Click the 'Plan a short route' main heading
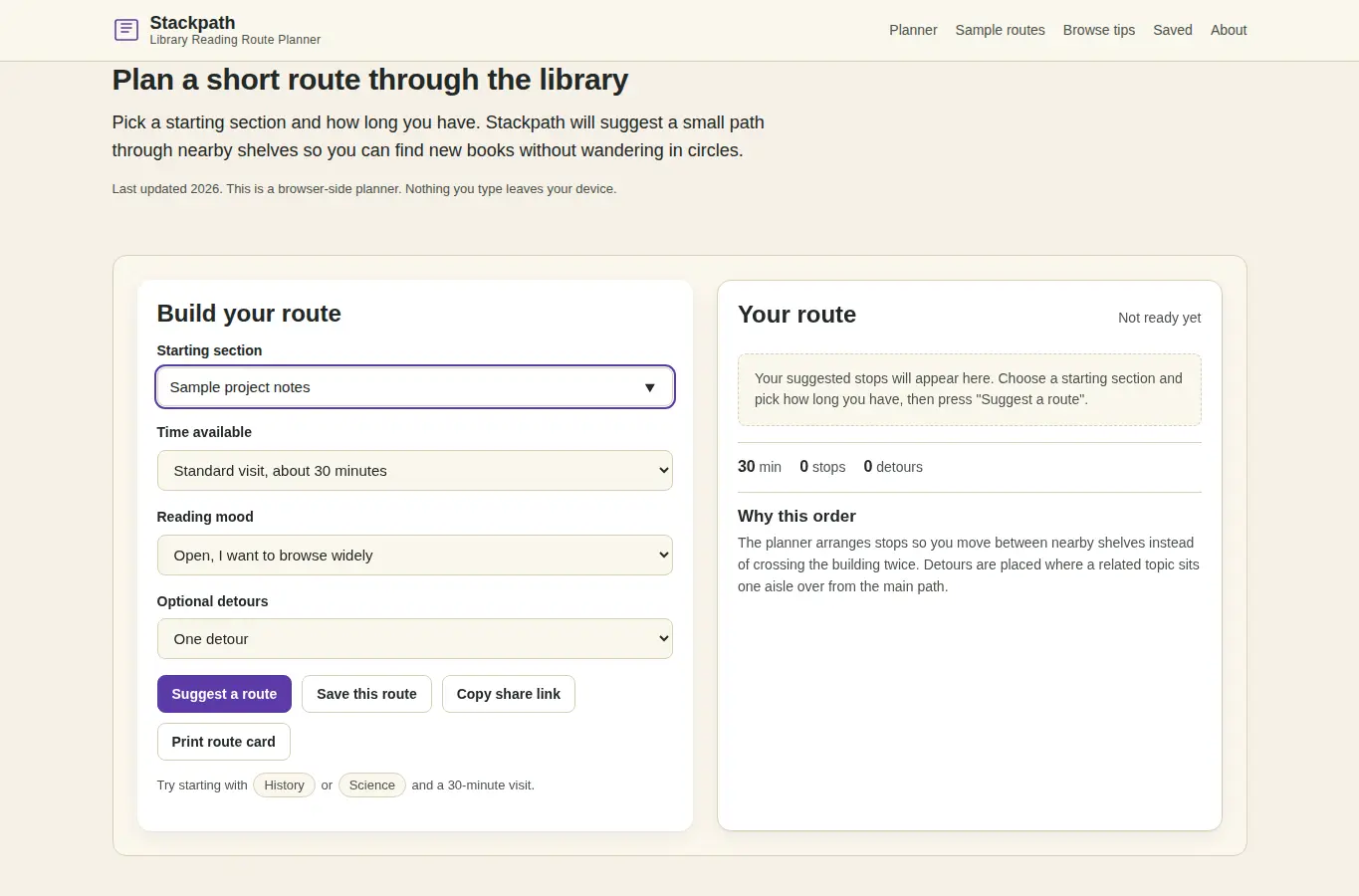Viewport: 1359px width, 896px height. tap(370, 80)
